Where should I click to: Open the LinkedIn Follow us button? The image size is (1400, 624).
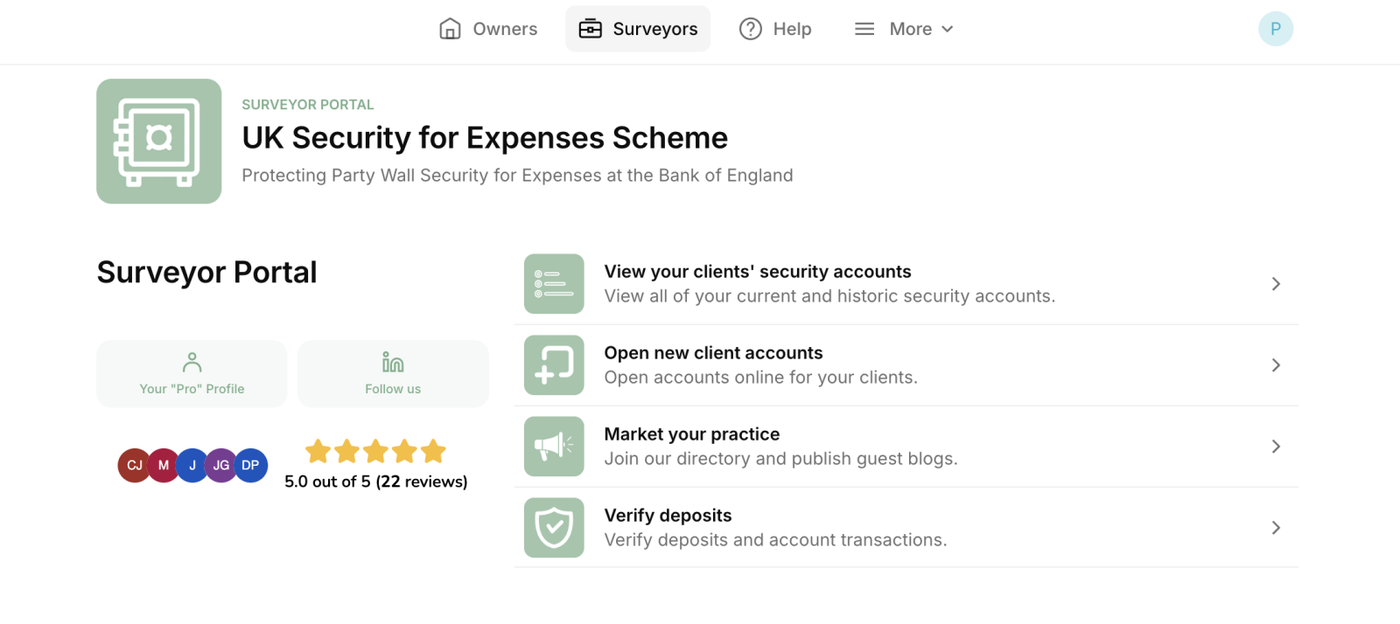(x=393, y=373)
